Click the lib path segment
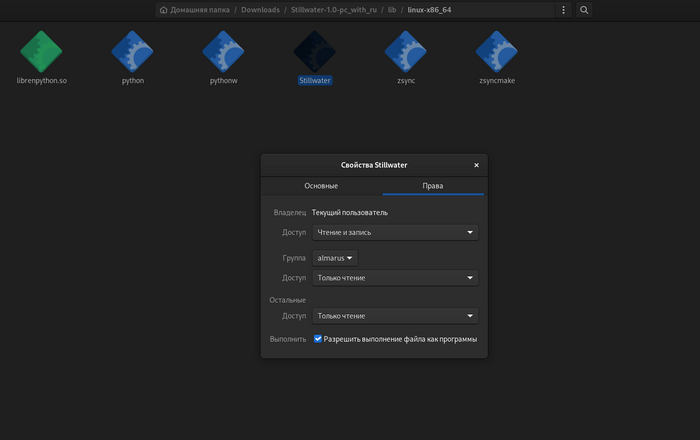The image size is (700, 440). click(393, 10)
